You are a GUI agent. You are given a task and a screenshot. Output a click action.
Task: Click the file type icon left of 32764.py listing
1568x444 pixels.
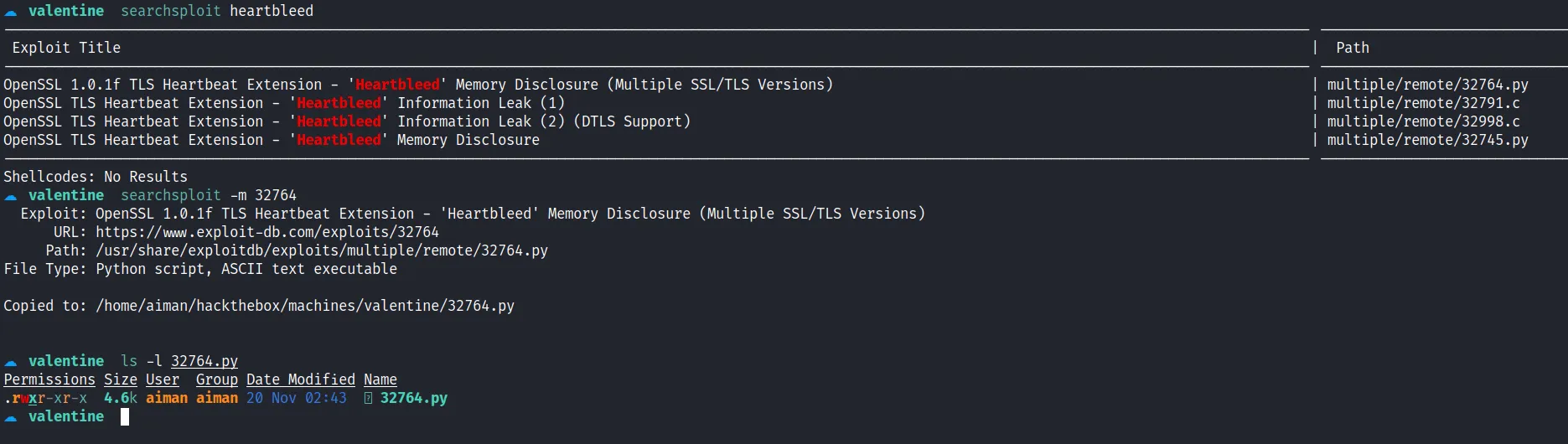(x=368, y=399)
